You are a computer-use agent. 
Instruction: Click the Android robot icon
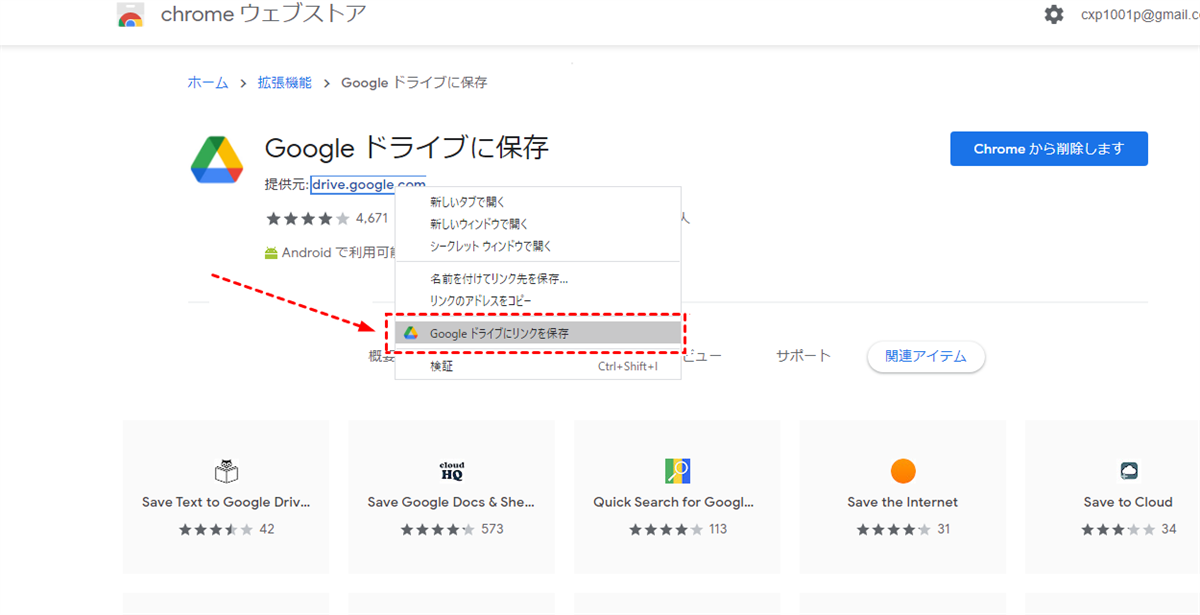tap(271, 253)
